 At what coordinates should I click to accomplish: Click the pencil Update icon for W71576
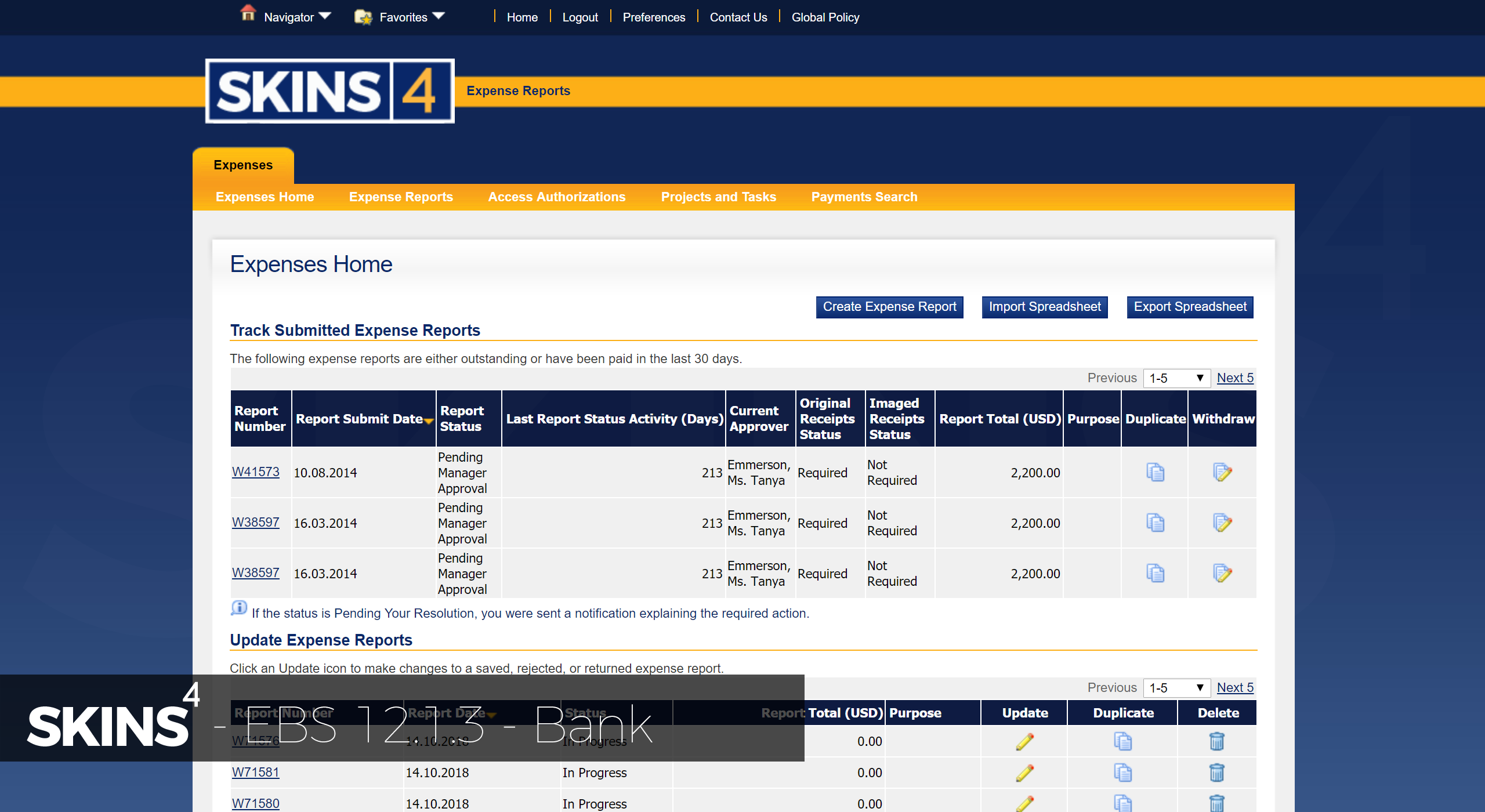pos(1024,741)
